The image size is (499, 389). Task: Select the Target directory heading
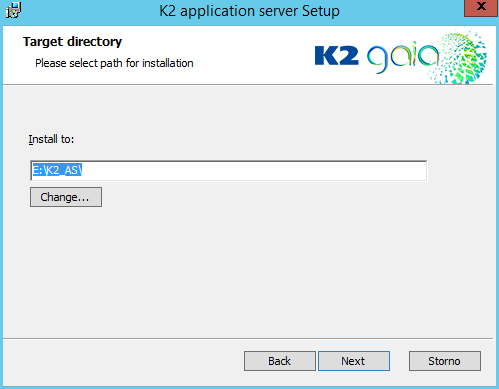coord(72,42)
